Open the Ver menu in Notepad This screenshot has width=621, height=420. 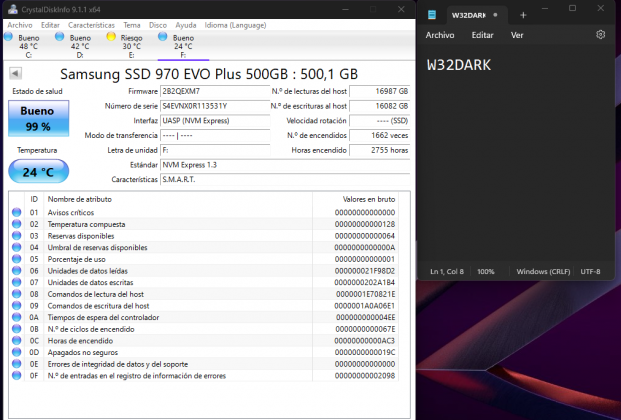click(x=517, y=35)
